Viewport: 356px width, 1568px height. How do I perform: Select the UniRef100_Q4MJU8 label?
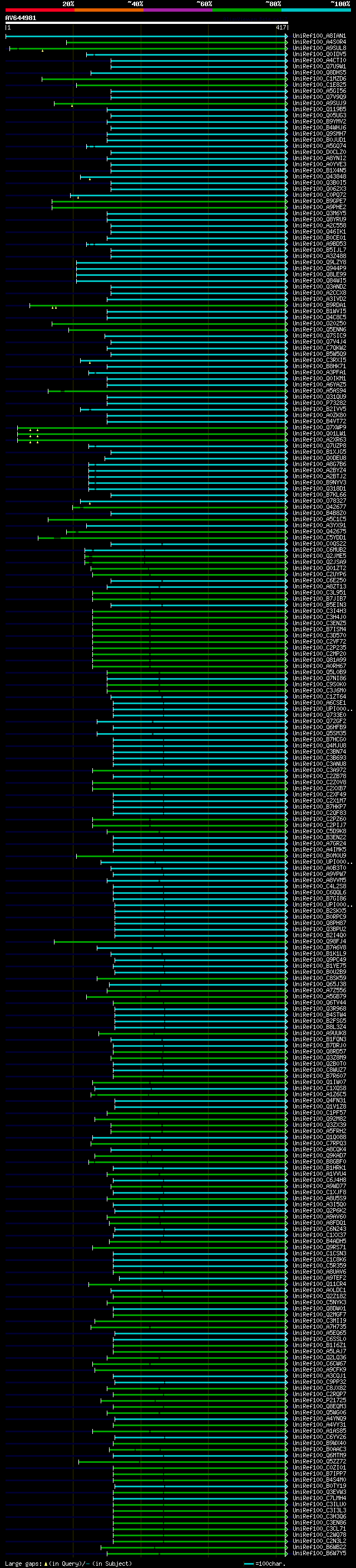coord(319,746)
